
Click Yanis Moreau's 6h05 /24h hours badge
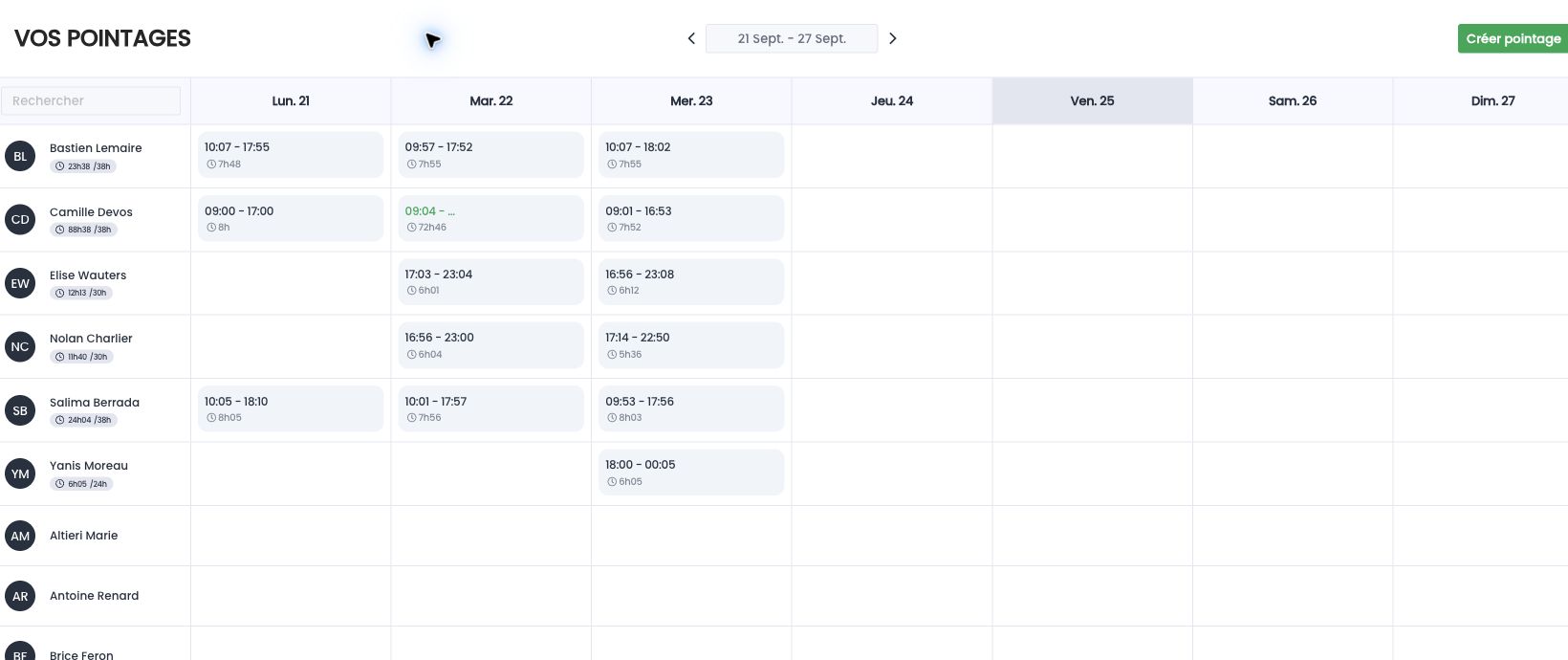point(81,484)
